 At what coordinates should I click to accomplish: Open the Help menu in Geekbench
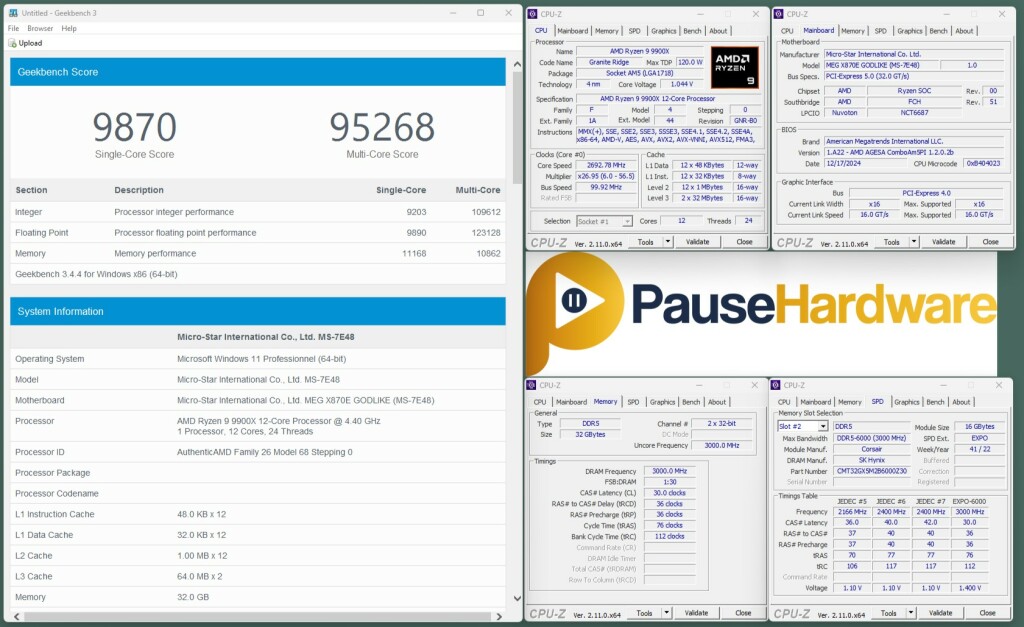coord(69,28)
